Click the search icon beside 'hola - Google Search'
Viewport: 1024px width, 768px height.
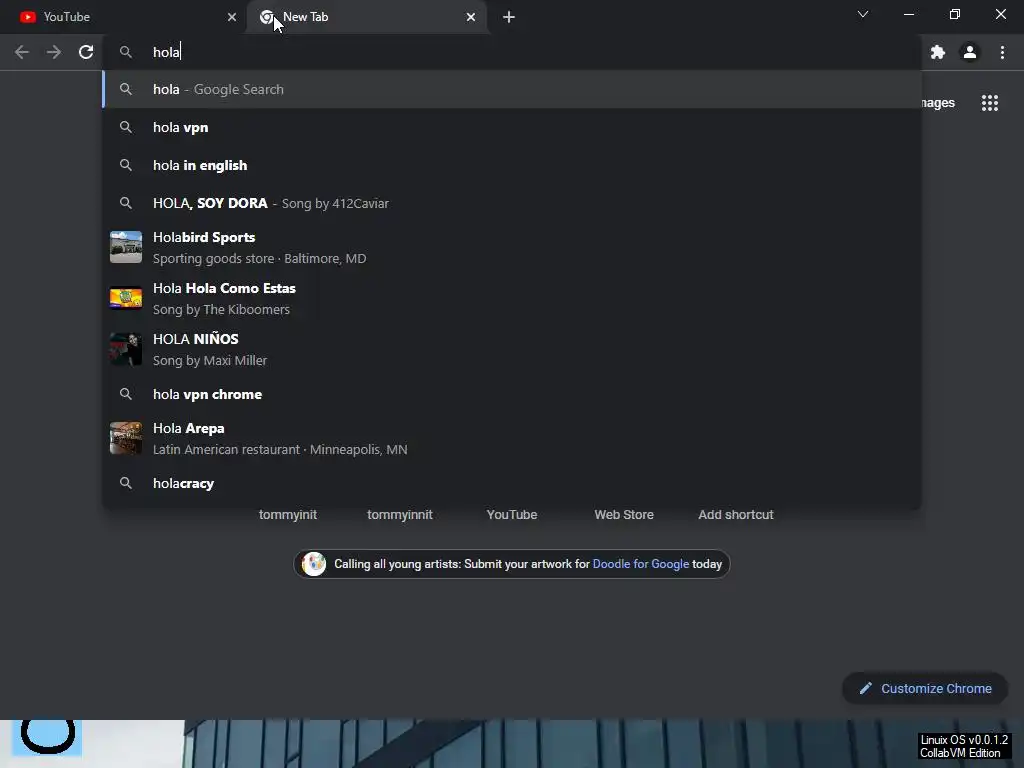[126, 89]
